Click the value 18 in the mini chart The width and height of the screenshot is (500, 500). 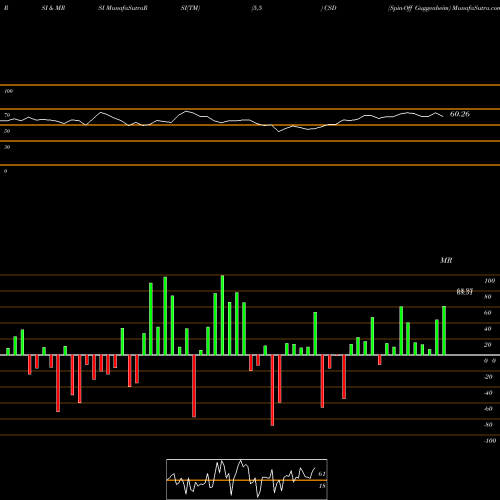[x=322, y=486]
